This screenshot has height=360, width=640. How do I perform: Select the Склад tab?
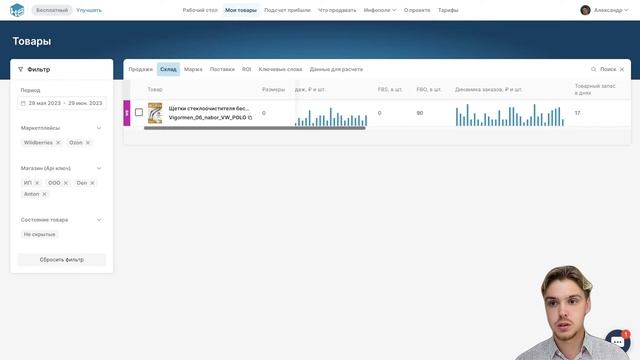coord(168,69)
